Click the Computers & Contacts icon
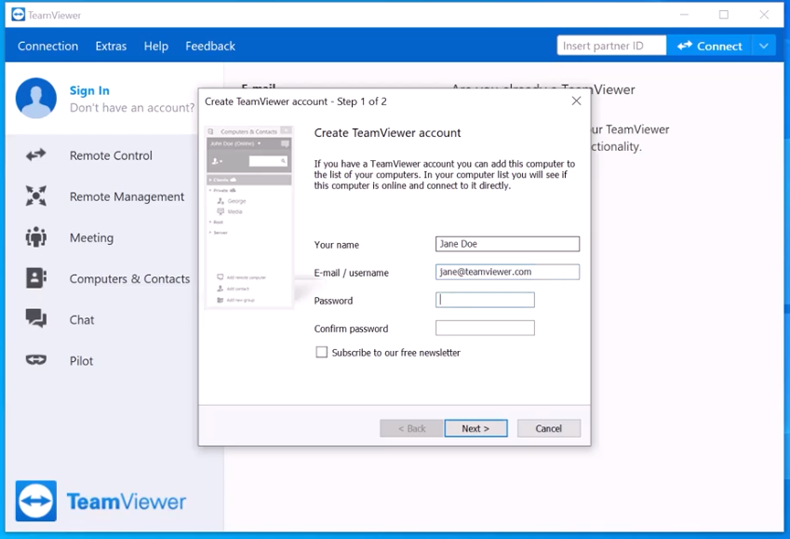790x539 pixels. [36, 278]
